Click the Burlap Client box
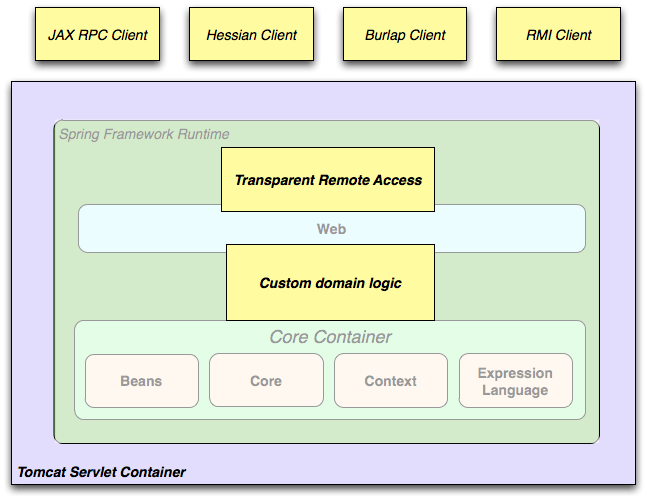The height and width of the screenshot is (500, 647). point(405,34)
